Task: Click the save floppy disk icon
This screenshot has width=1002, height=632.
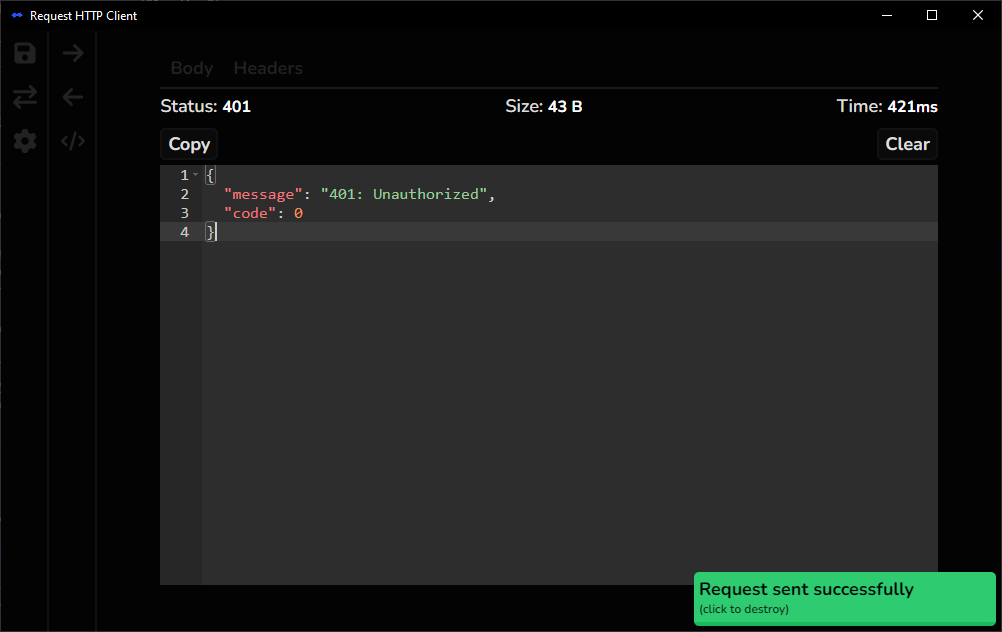Action: (25, 53)
